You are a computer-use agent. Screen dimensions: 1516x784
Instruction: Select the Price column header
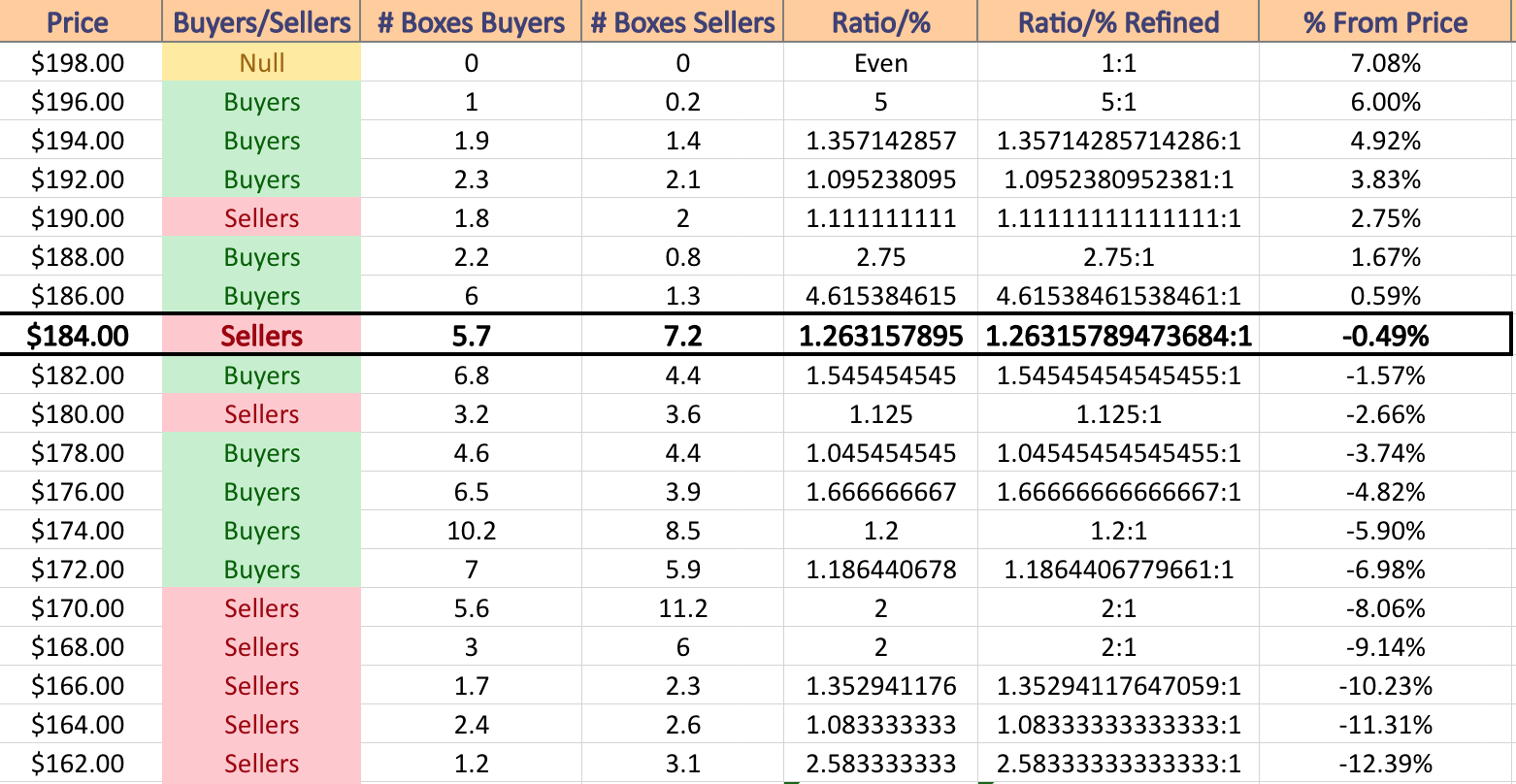click(x=78, y=21)
